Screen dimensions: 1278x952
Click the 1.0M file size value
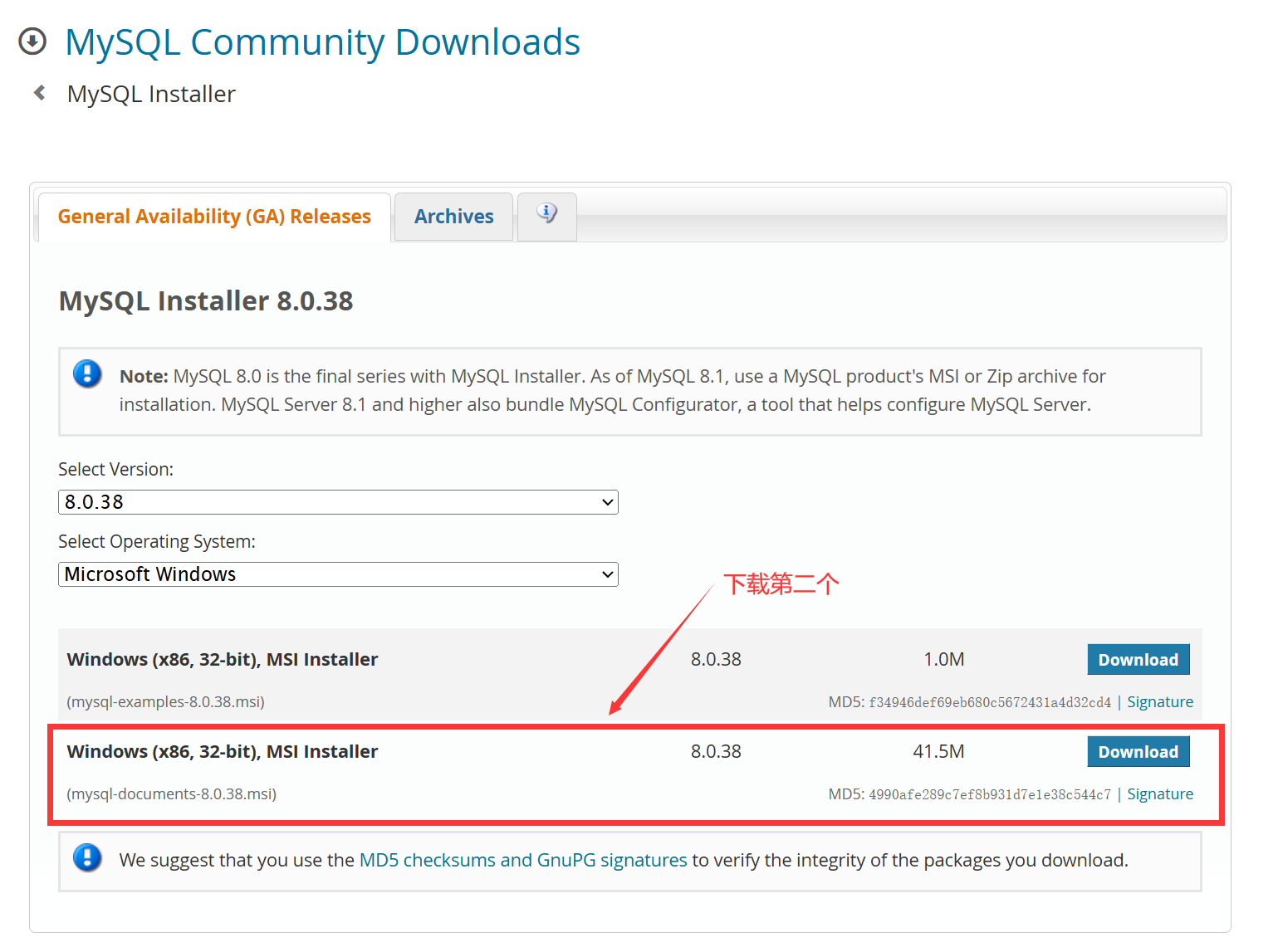click(x=944, y=660)
